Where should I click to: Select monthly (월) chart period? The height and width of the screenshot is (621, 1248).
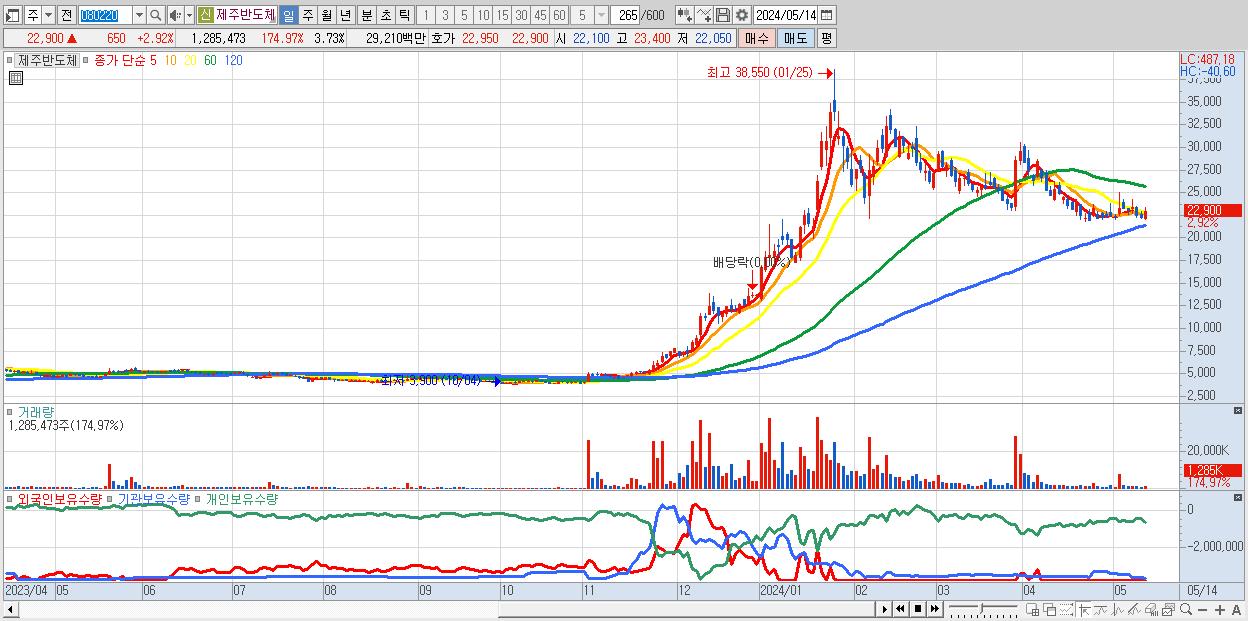pos(326,16)
